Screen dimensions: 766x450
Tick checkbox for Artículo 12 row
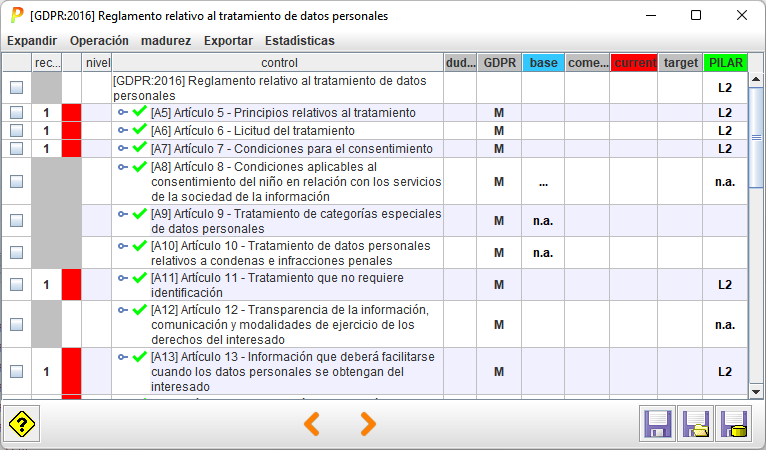[x=17, y=324]
